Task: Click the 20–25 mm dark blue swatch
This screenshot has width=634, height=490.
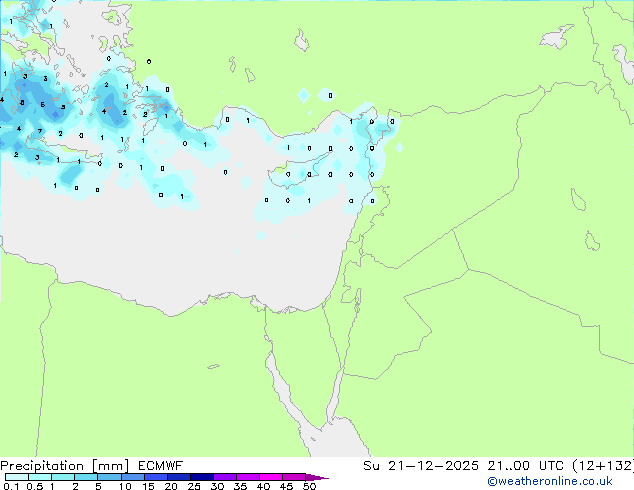Action: (179, 477)
